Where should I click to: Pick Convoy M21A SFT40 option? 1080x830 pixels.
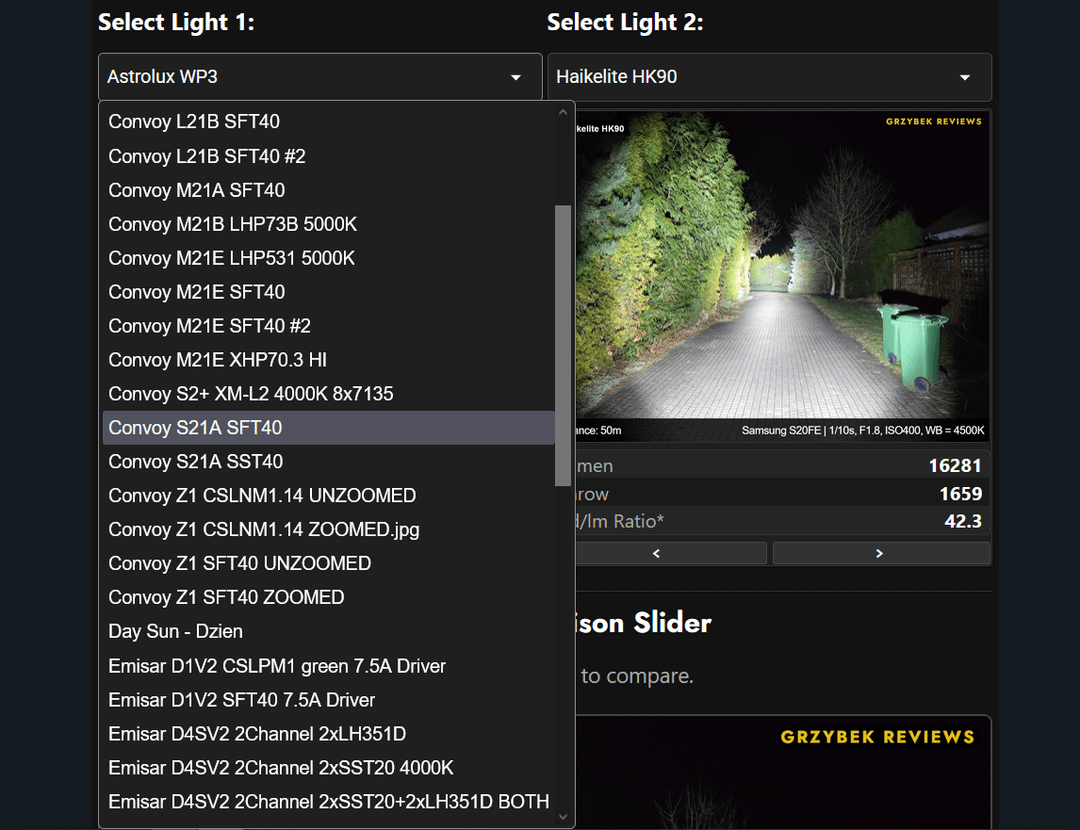(197, 190)
